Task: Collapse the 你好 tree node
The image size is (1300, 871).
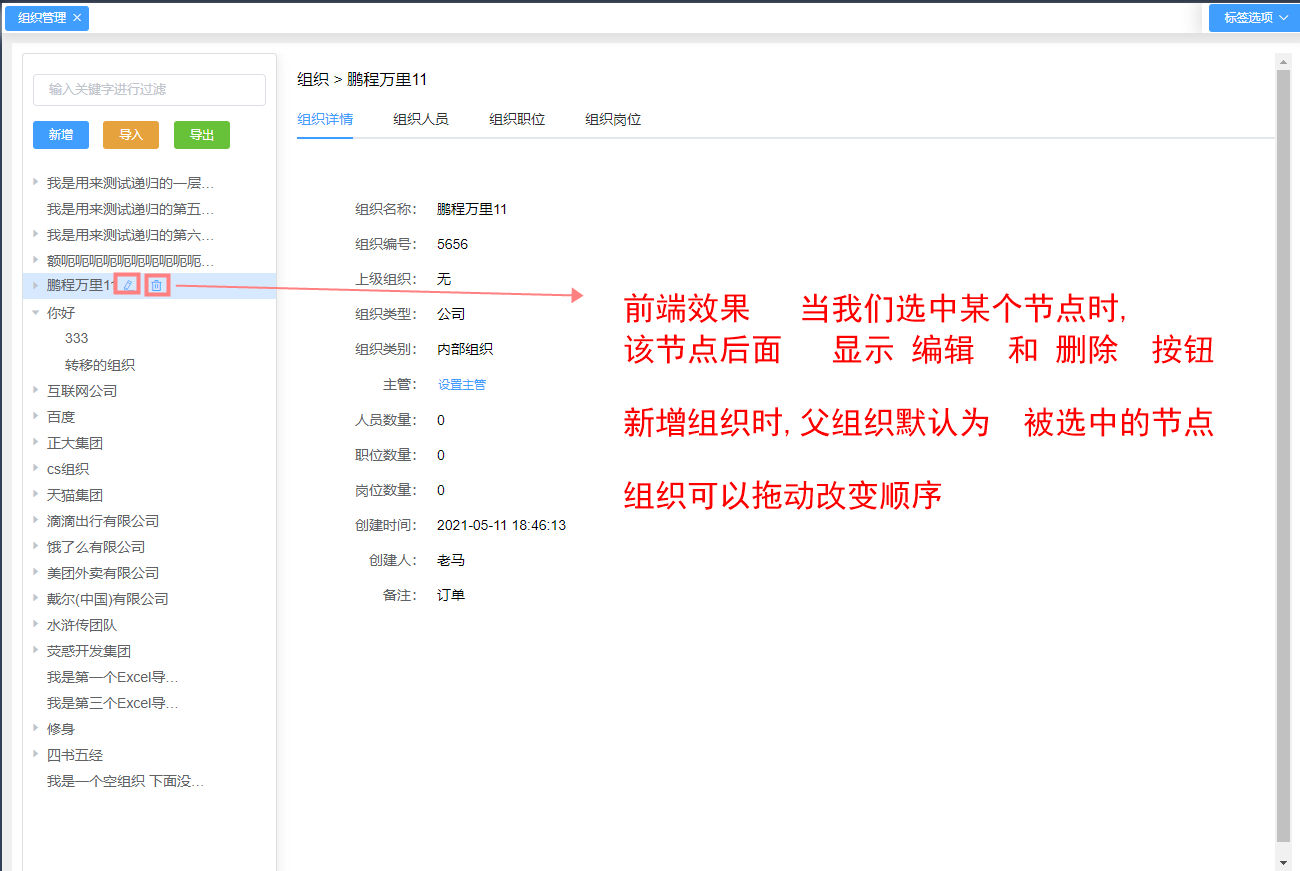Action: (35, 312)
